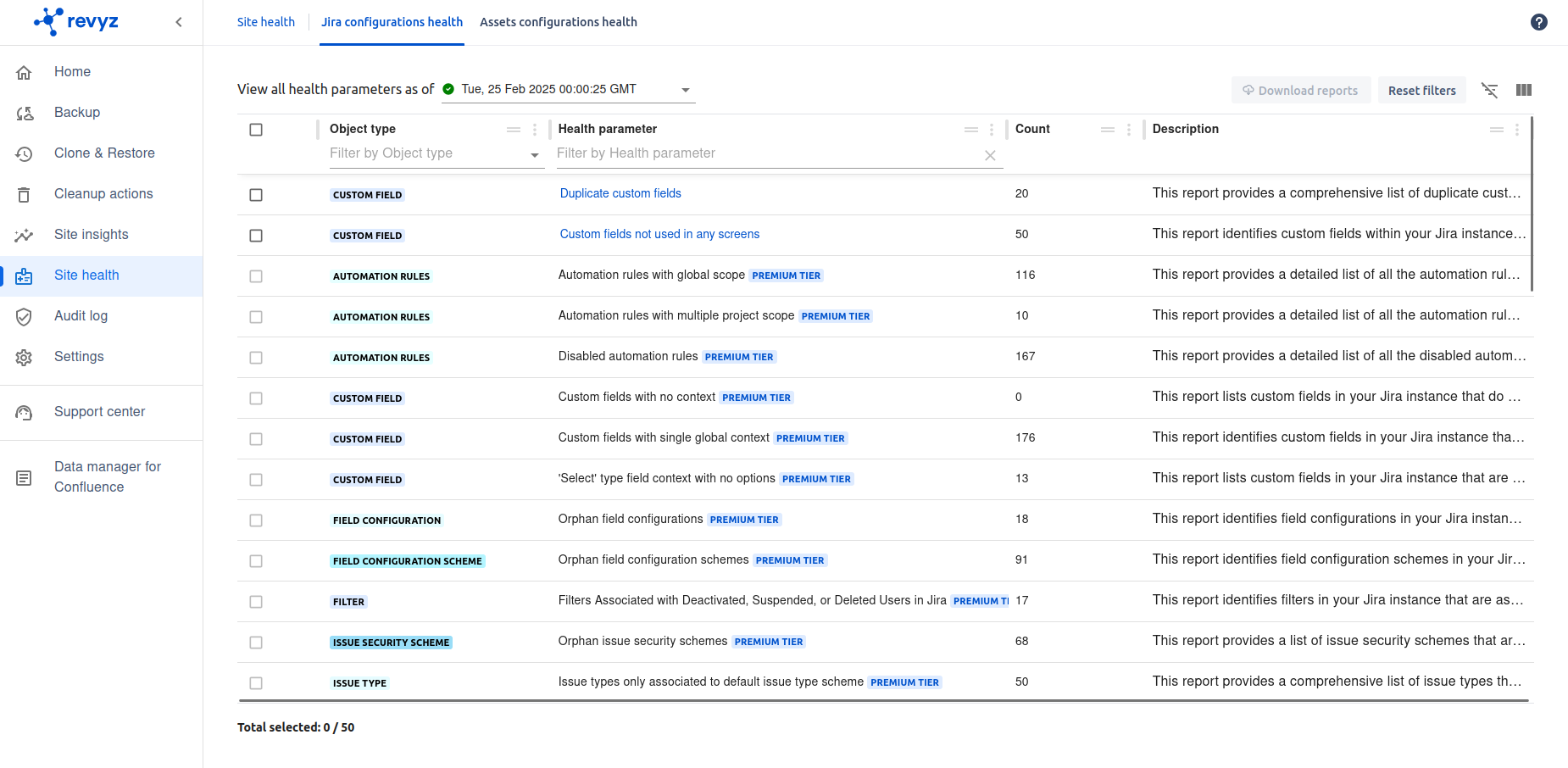Screen dimensions: 1568x768
Task: Open the Duplicate custom fields report link
Action: [x=620, y=193]
